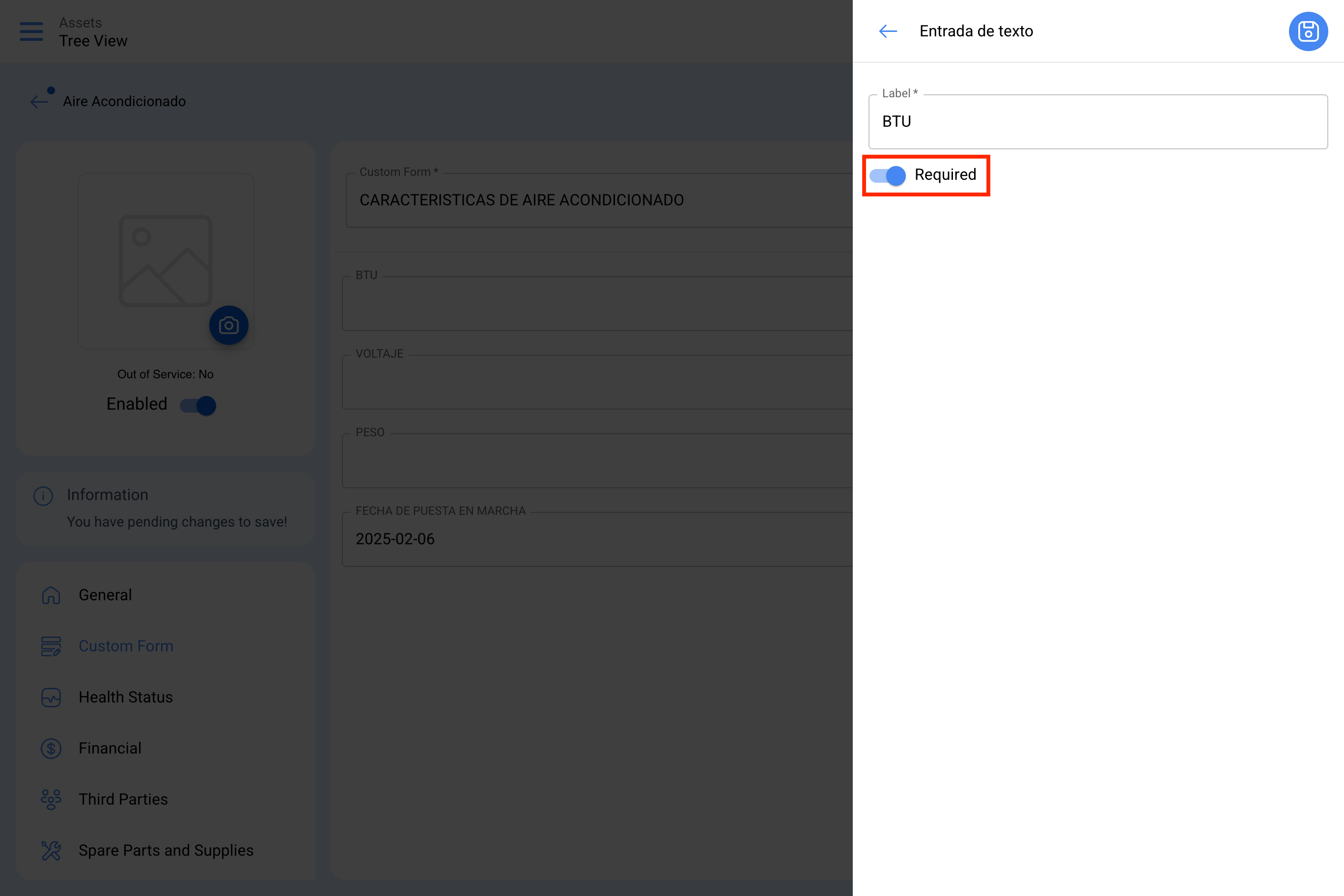The image size is (1344, 896).
Task: Toggle the Enabled asset switch
Action: 197,406
